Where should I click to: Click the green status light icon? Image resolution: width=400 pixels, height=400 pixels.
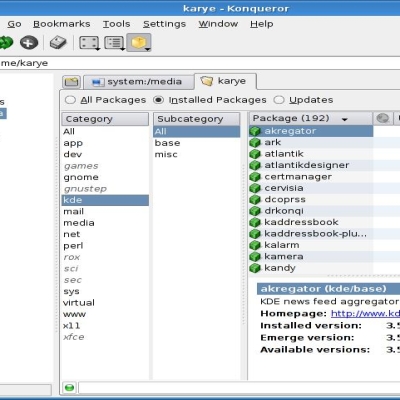coord(69,388)
